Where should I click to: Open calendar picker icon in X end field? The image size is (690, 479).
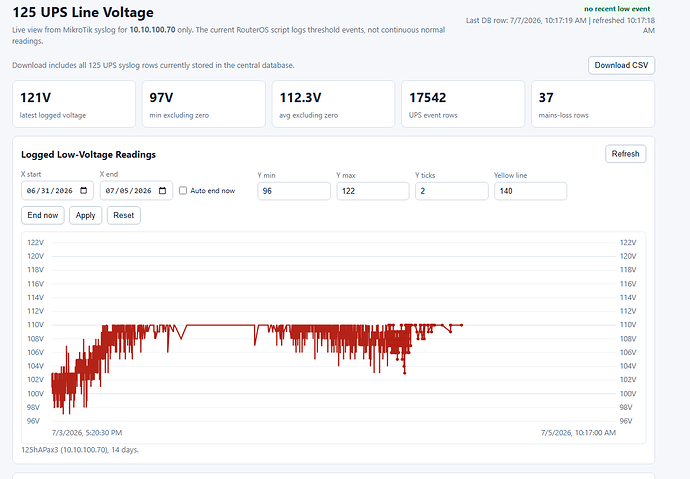pos(162,190)
